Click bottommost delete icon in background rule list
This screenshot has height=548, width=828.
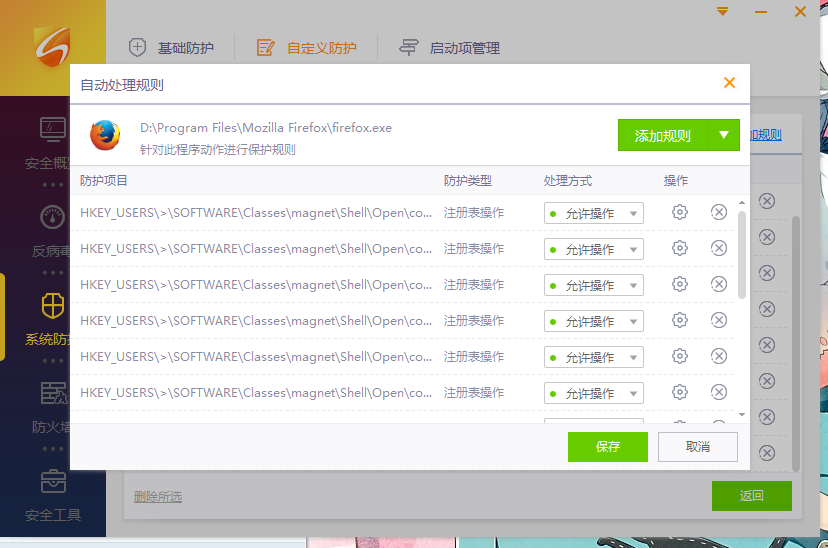click(767, 453)
